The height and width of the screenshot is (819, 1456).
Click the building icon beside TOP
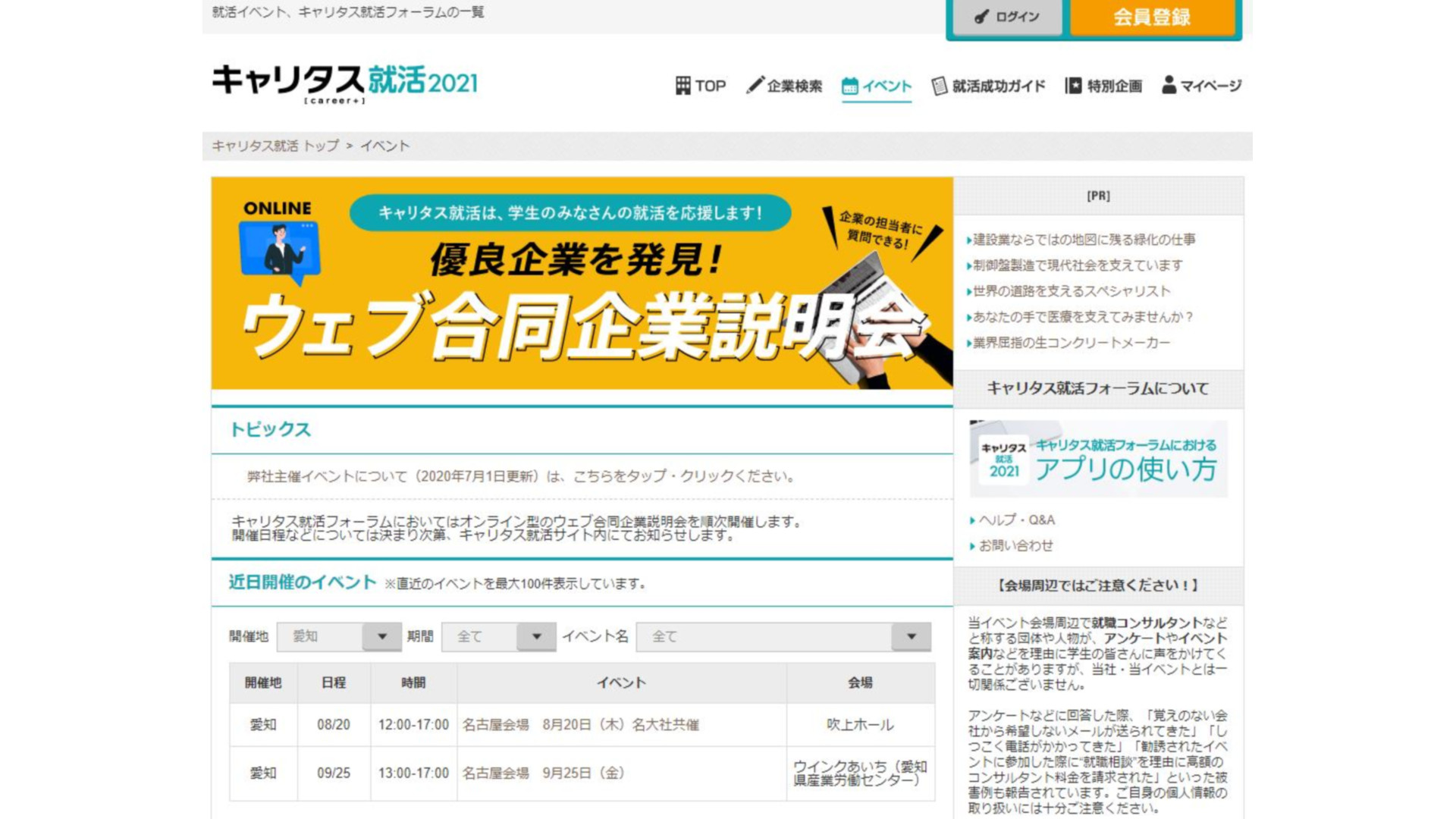pos(682,86)
